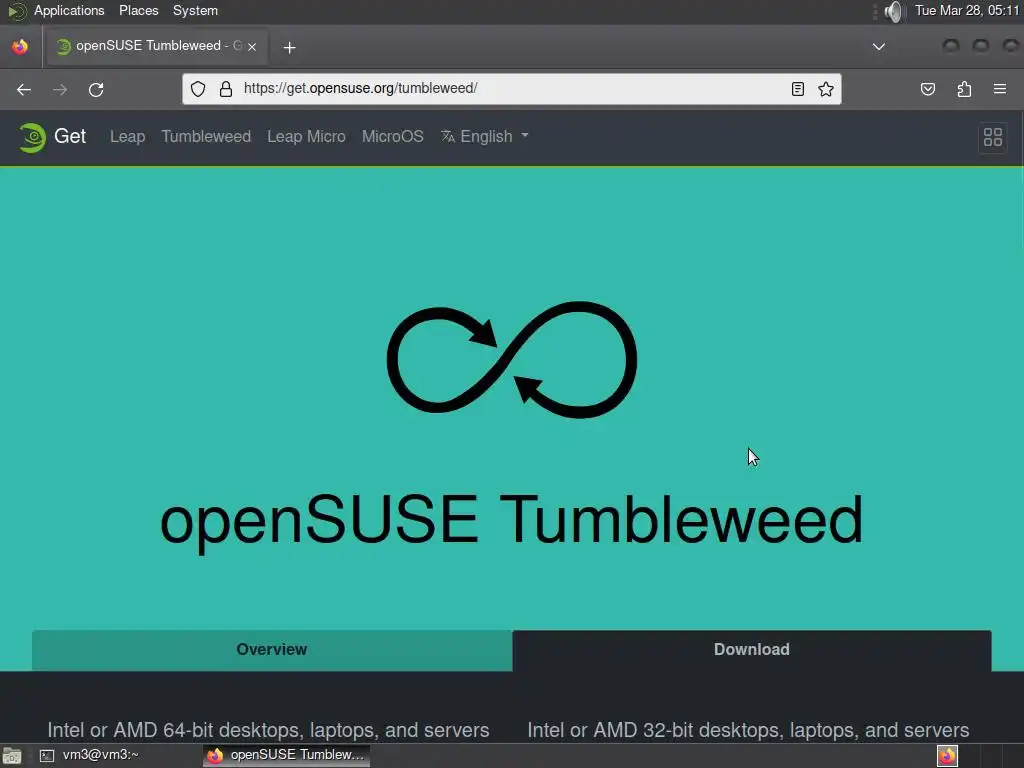
Task: Open the Firefox hamburger menu
Action: tap(1000, 89)
